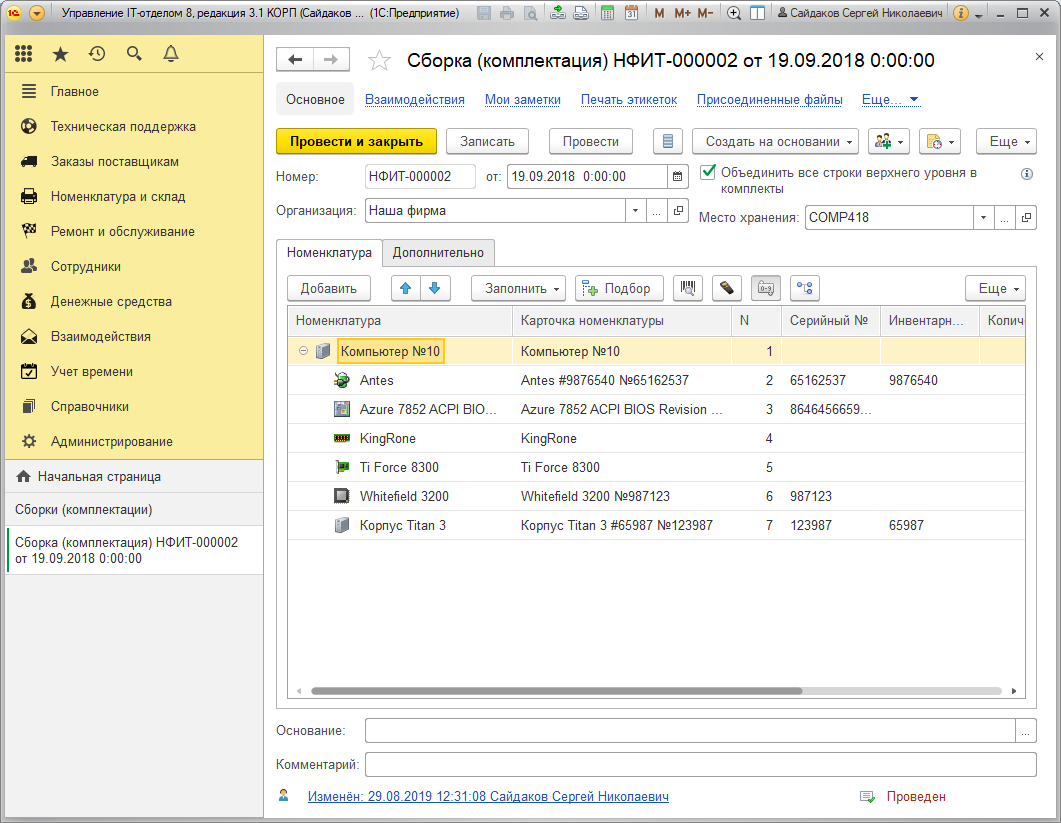
Task: Open the yellow info icon in title bar
Action: tap(960, 13)
